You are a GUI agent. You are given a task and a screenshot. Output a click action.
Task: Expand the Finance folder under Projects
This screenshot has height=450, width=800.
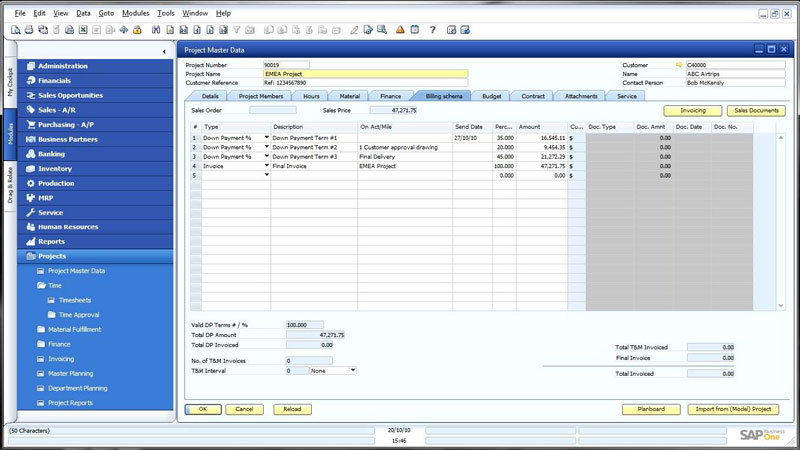pyautogui.click(x=41, y=344)
